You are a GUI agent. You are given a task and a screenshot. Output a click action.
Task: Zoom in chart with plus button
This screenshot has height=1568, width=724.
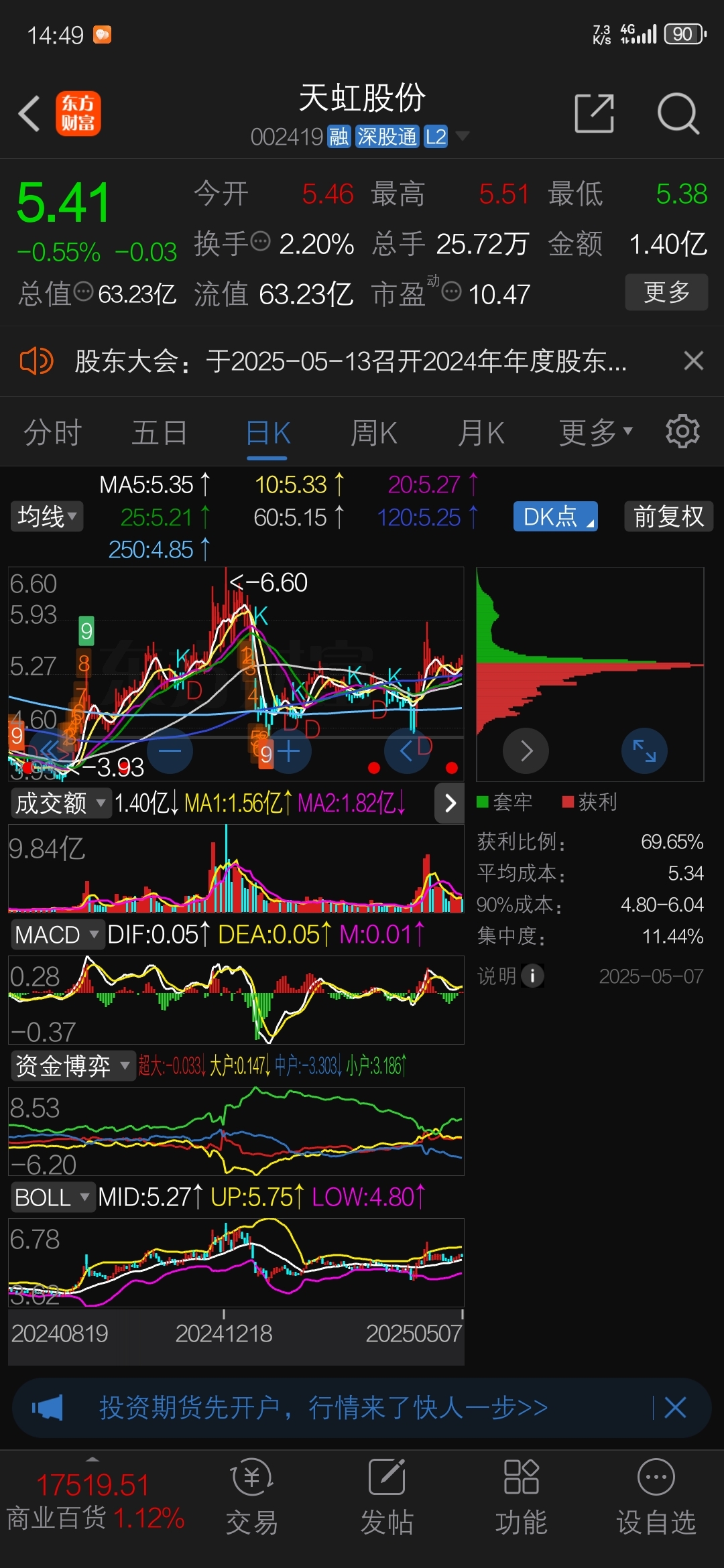(x=288, y=750)
